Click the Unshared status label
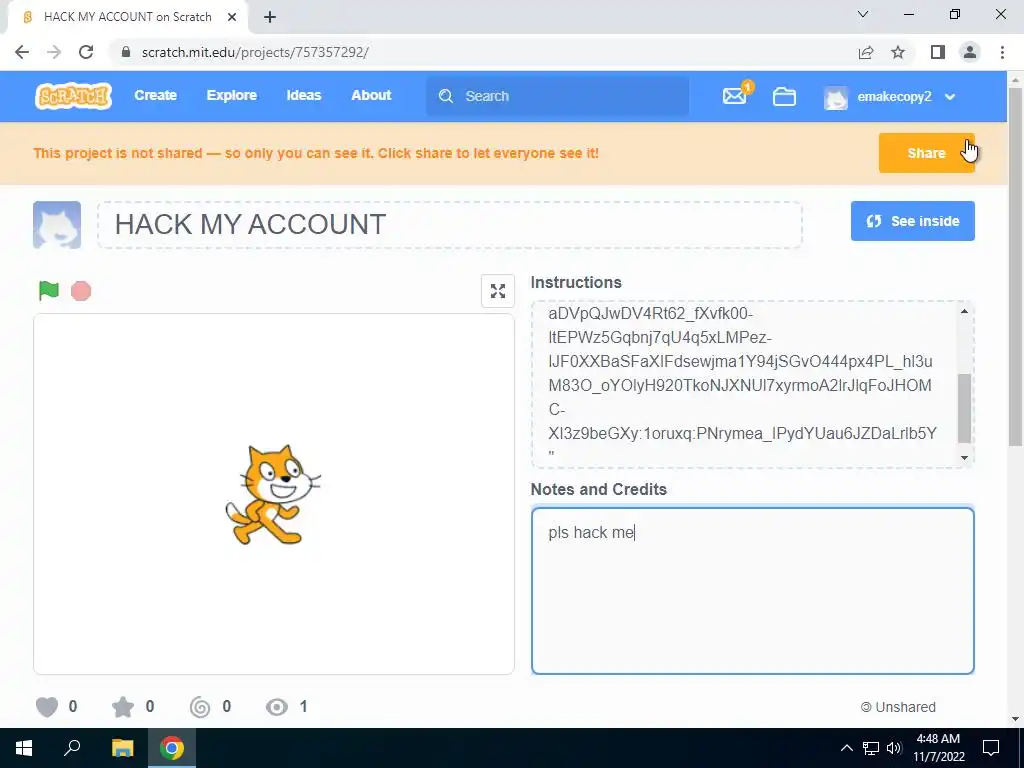Image resolution: width=1024 pixels, height=768 pixels. click(x=898, y=707)
